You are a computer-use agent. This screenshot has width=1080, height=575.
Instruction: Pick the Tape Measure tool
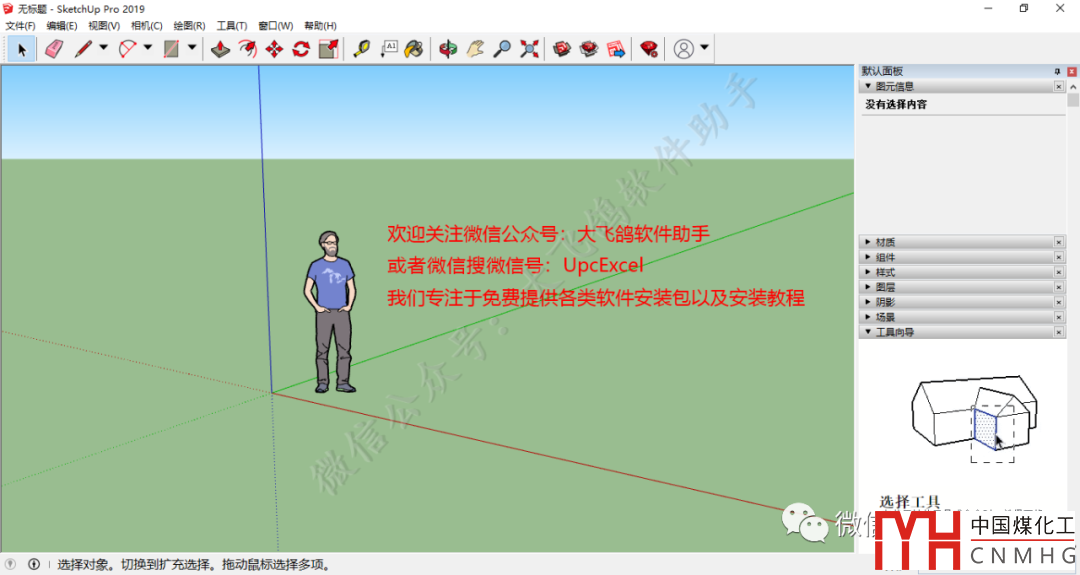(x=362, y=48)
